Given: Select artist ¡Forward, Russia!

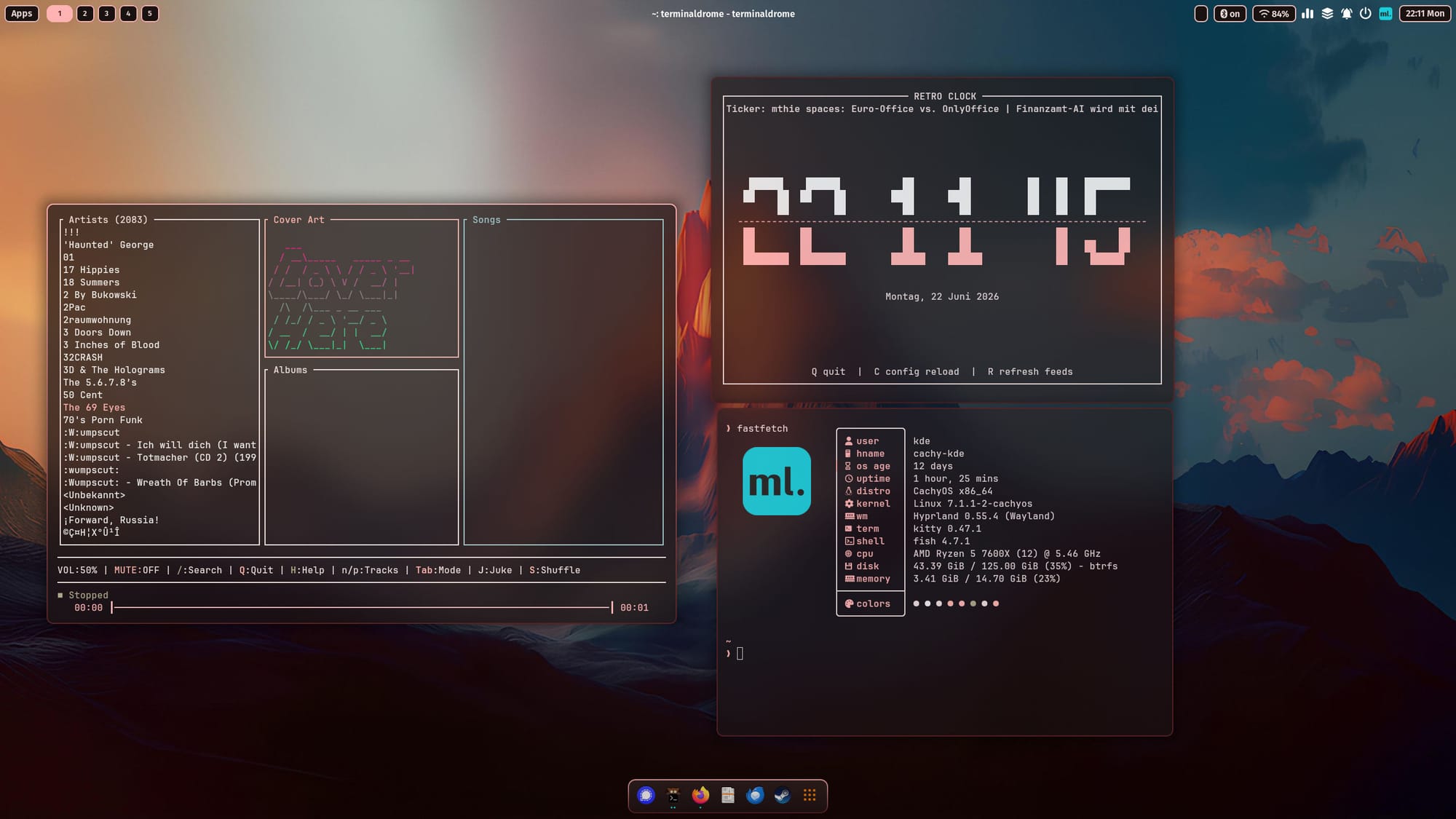Looking at the screenshot, I should click(x=111, y=521).
